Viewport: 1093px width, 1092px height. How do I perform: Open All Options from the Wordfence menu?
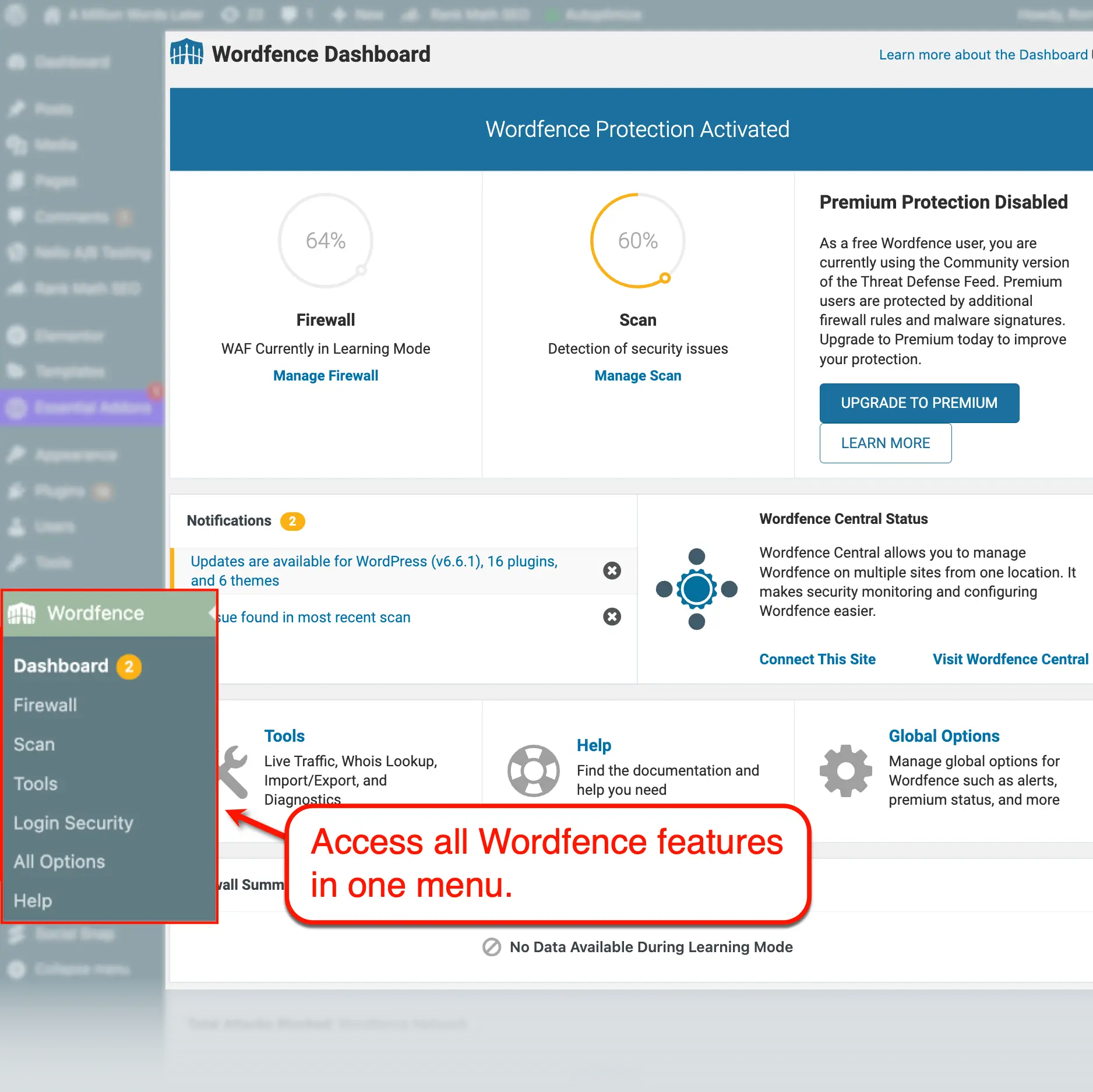(x=59, y=862)
